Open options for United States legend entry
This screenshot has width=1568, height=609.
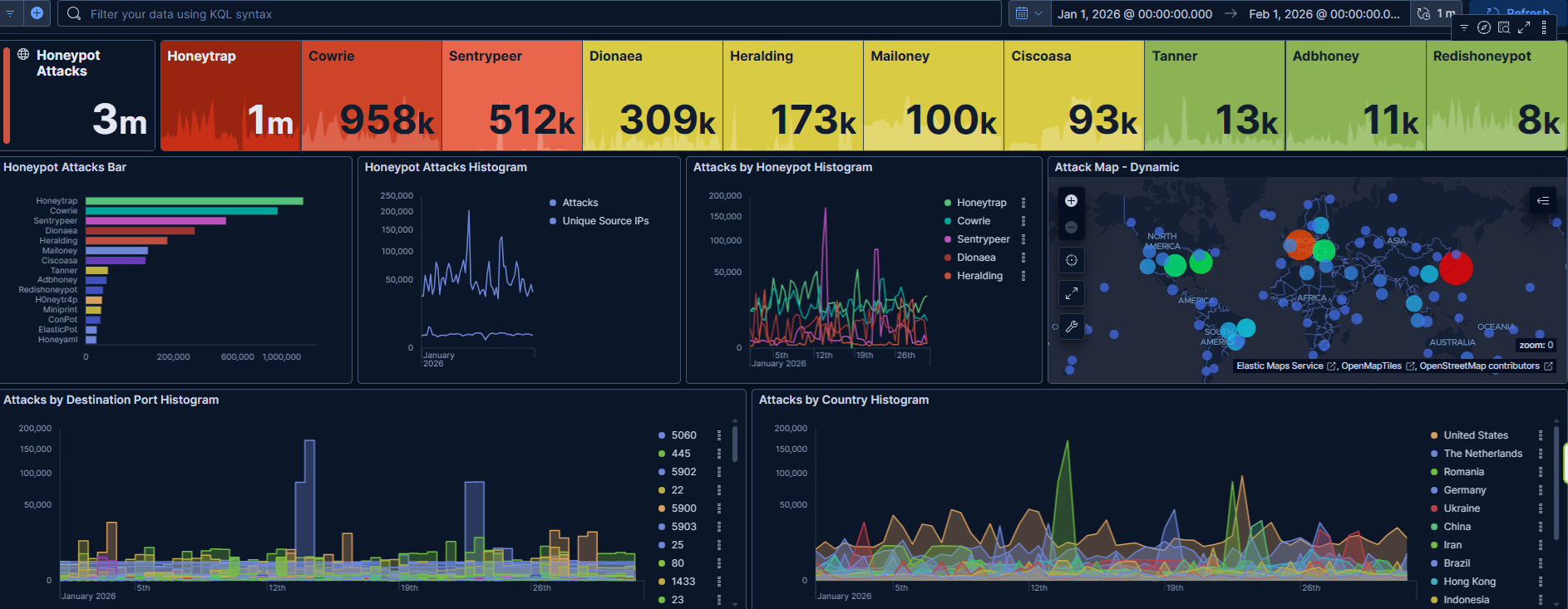point(1540,435)
